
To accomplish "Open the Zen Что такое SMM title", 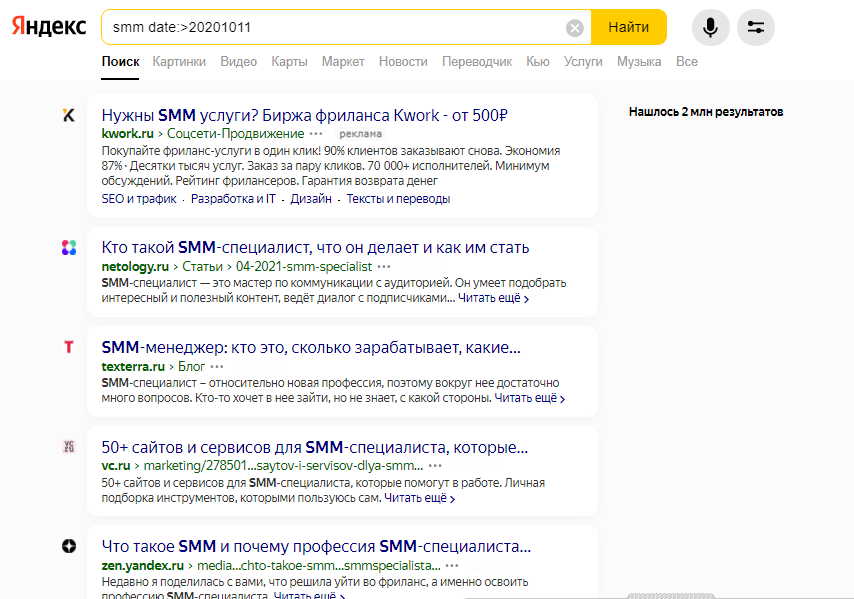I will (316, 546).
